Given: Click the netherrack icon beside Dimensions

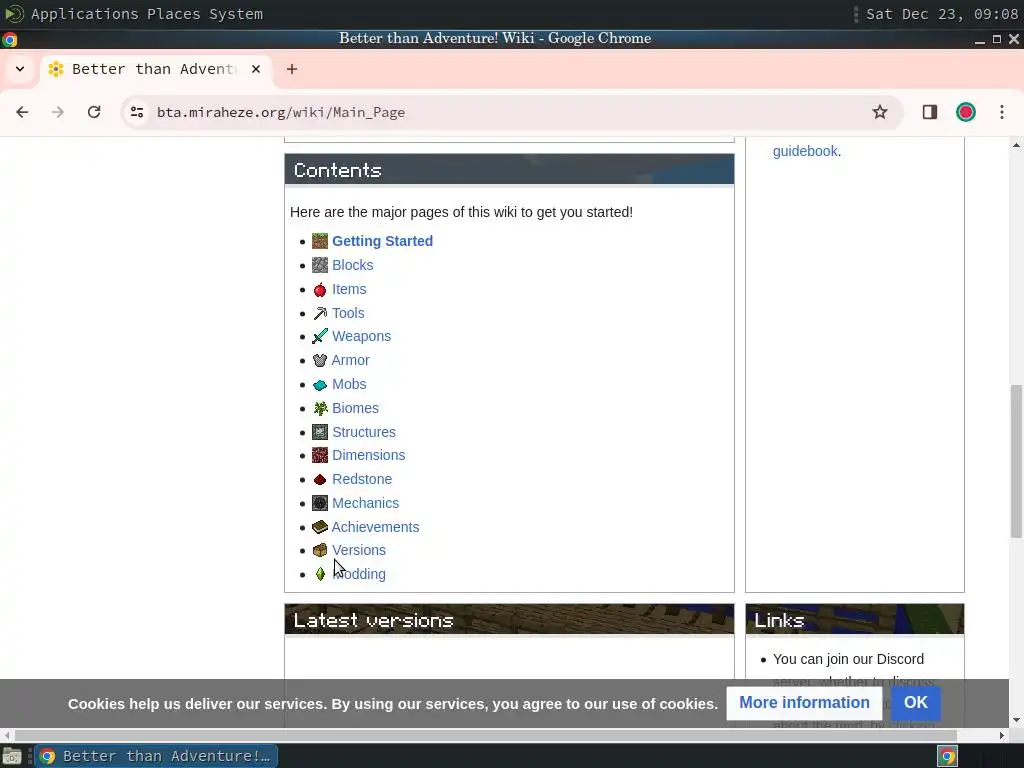Looking at the screenshot, I should click(319, 455).
